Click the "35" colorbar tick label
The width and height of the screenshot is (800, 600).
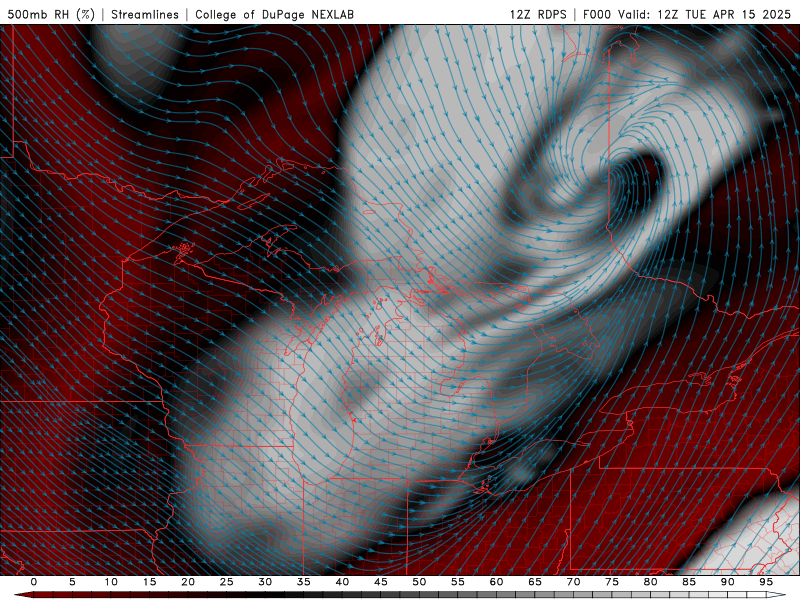click(304, 582)
